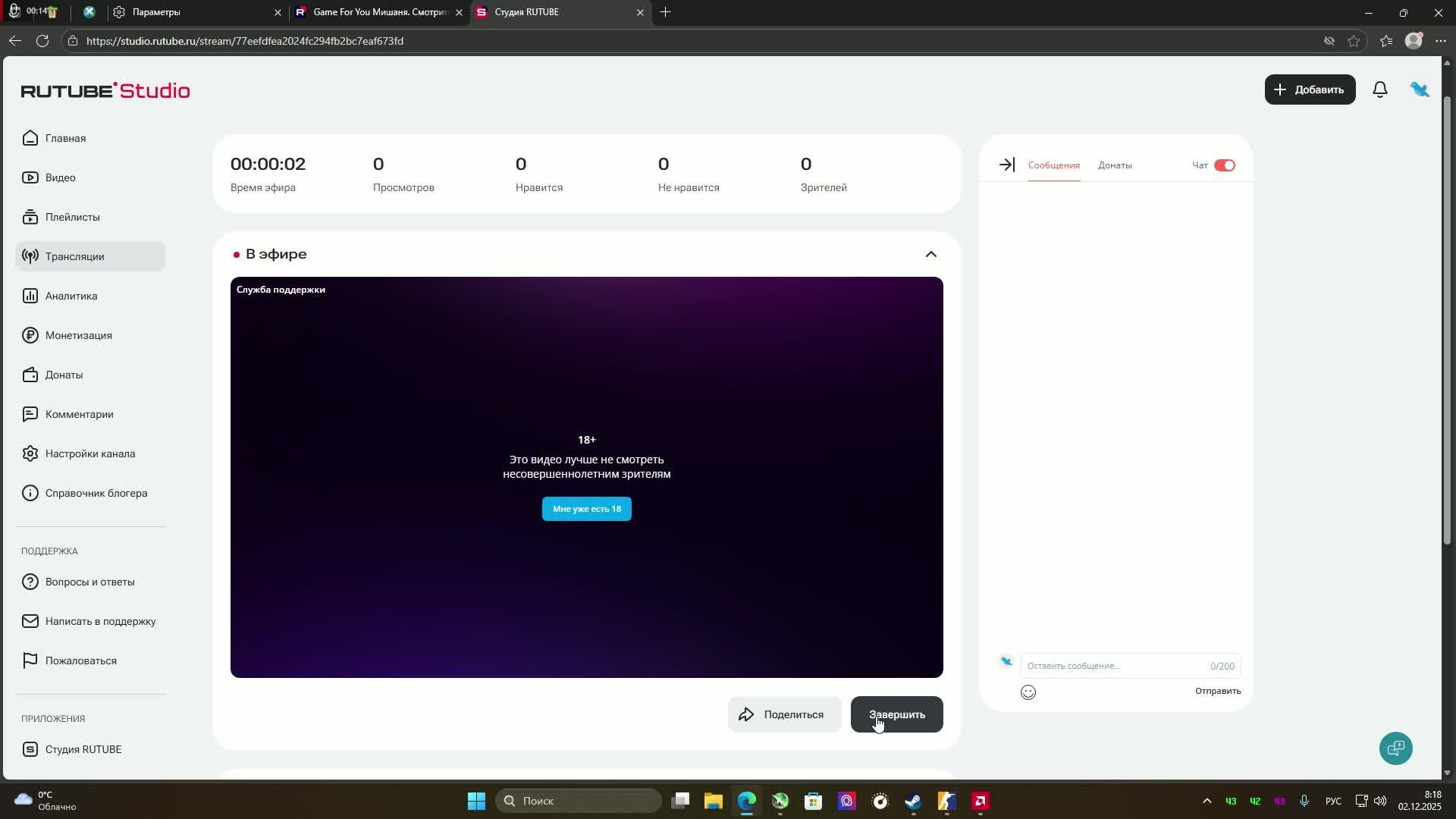The width and height of the screenshot is (1456, 819).
Task: Toggle the Чат switch off
Action: [x=1224, y=165]
